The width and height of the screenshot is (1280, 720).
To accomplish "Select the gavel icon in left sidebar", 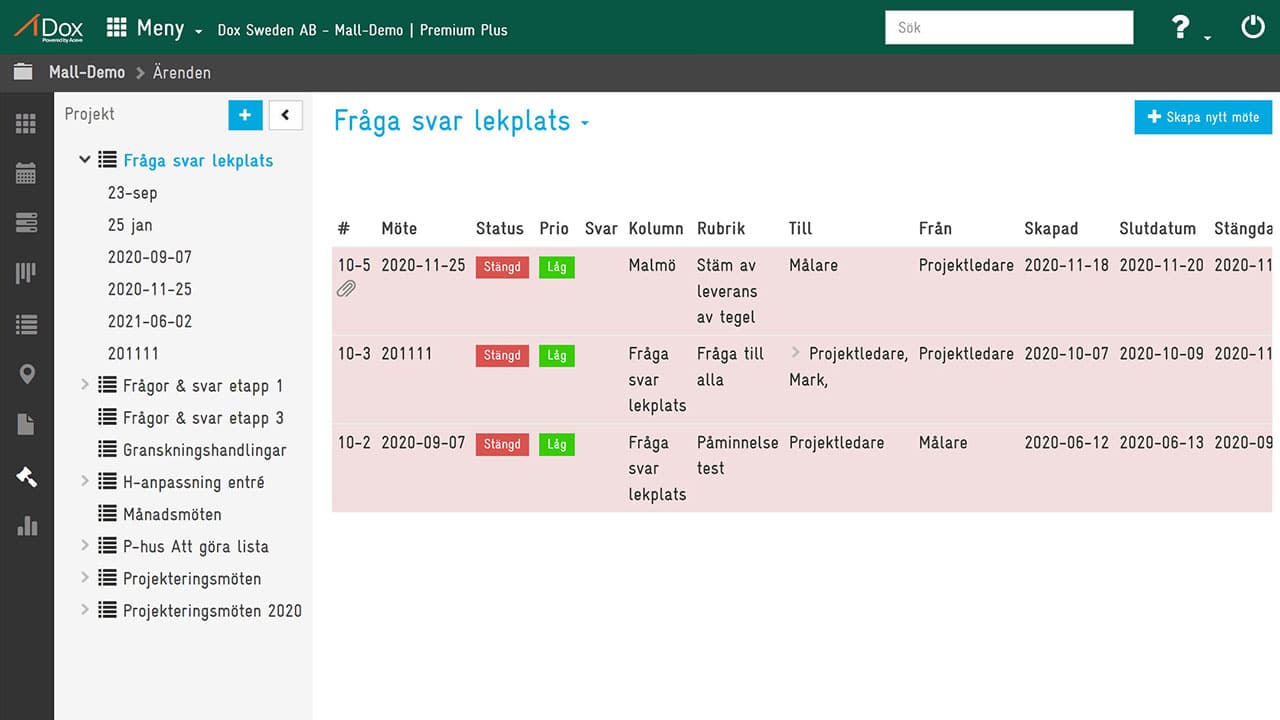I will [26, 476].
